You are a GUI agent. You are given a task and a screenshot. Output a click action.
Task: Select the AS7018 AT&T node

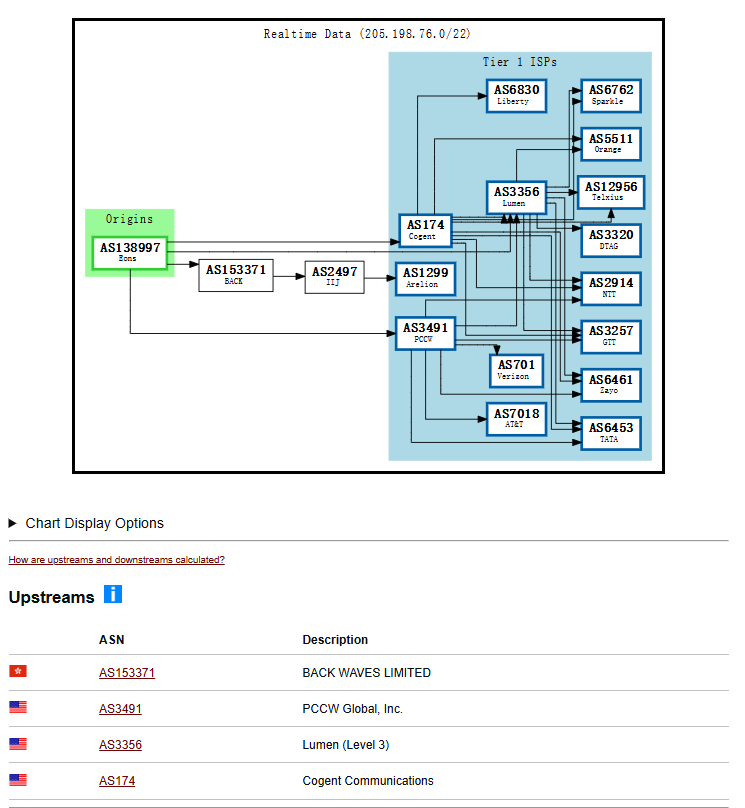point(516,419)
